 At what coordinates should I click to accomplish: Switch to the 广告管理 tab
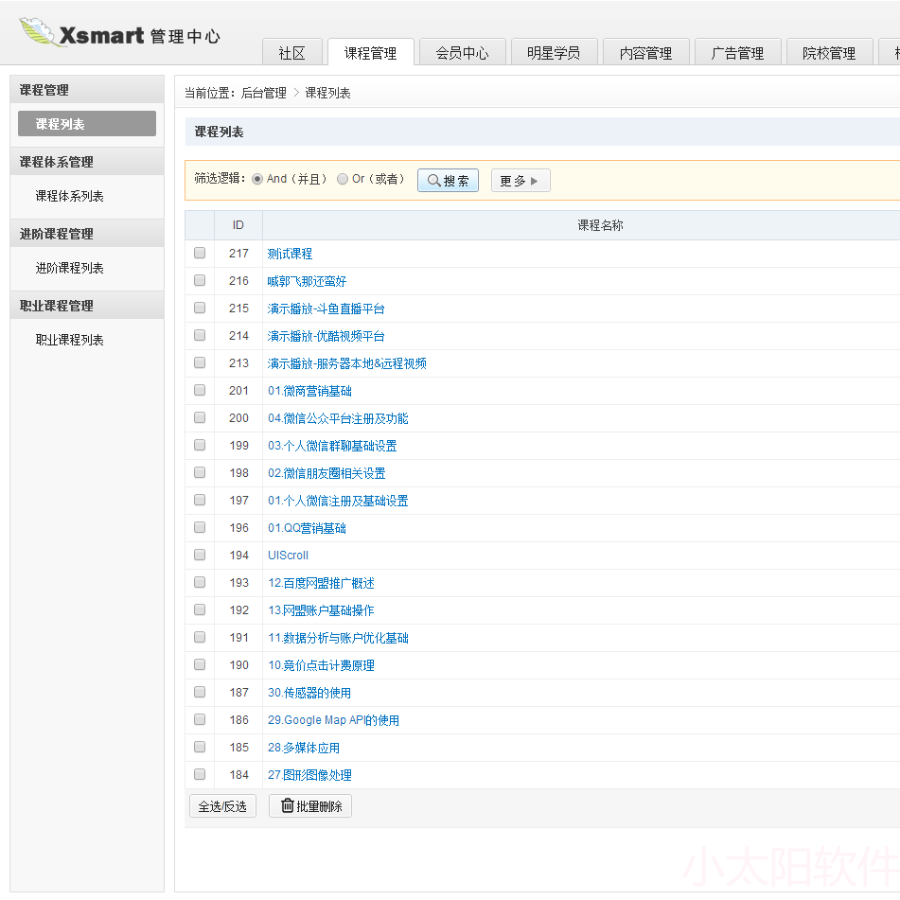tap(738, 52)
